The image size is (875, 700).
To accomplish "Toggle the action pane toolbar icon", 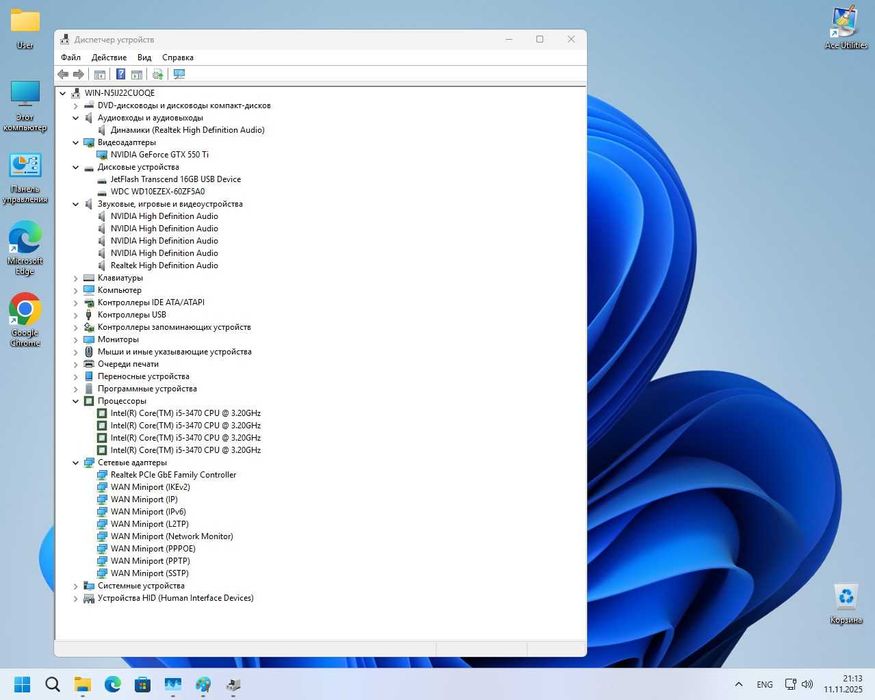I will [x=137, y=74].
